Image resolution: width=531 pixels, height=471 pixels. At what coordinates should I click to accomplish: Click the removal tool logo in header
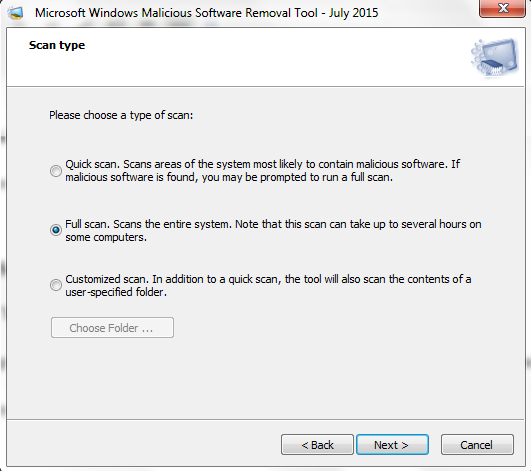494,57
